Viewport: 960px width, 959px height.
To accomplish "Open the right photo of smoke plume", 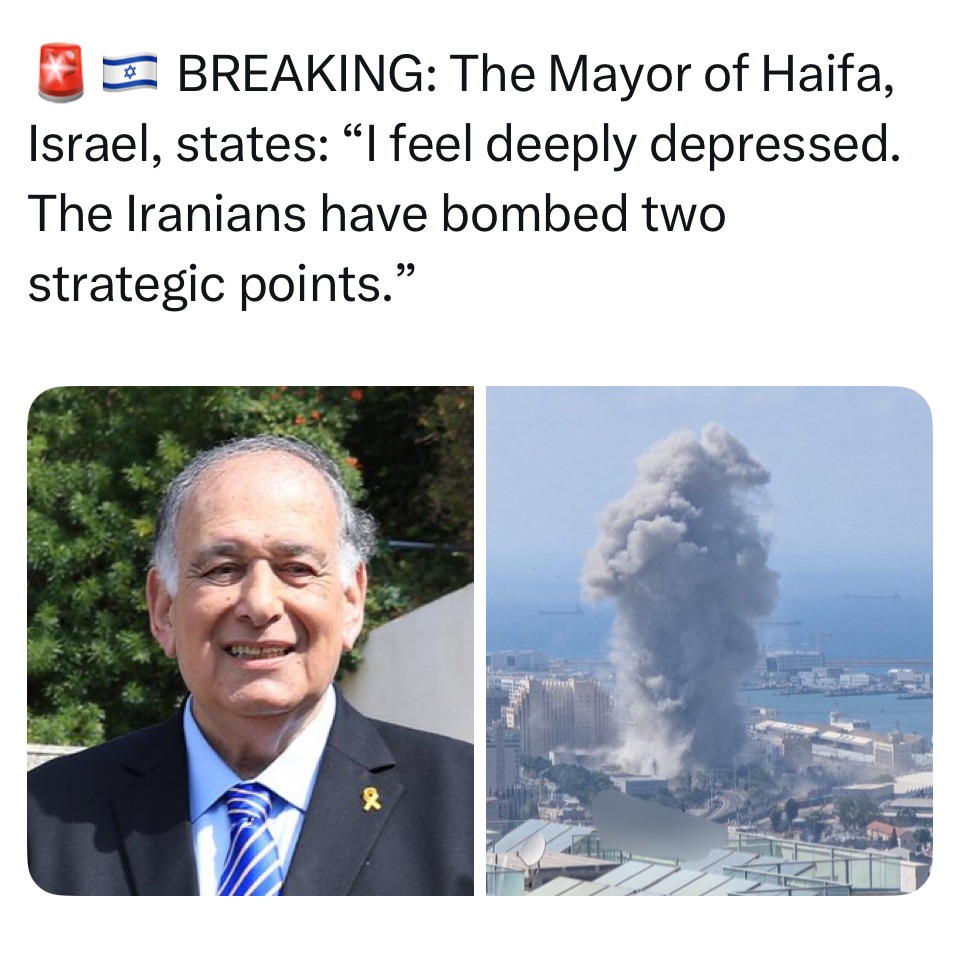I will tap(709, 641).
